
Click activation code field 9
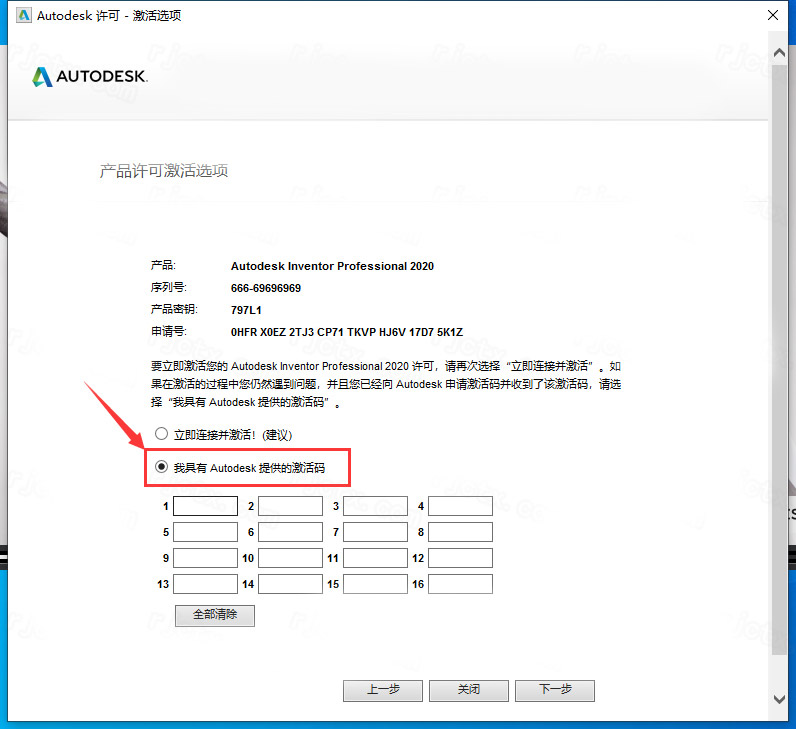205,558
